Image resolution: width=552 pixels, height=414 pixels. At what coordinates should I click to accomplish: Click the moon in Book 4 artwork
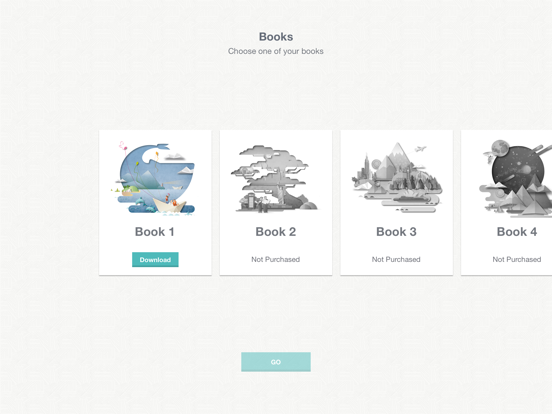(x=501, y=148)
